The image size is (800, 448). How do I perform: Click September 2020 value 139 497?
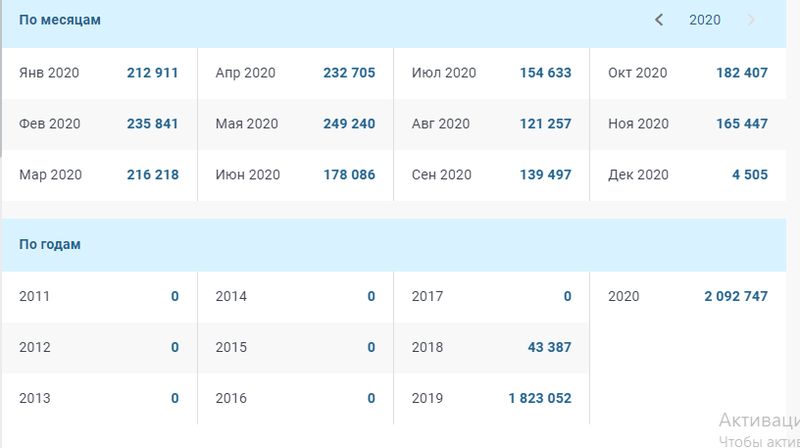545,175
